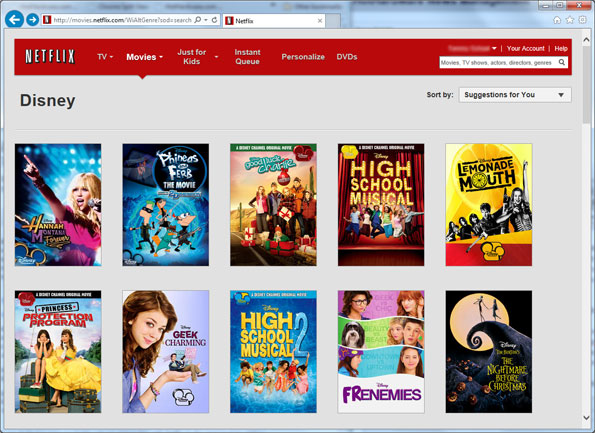Open Princess Protection Program poster
This screenshot has height=433, width=595.
click(58, 352)
